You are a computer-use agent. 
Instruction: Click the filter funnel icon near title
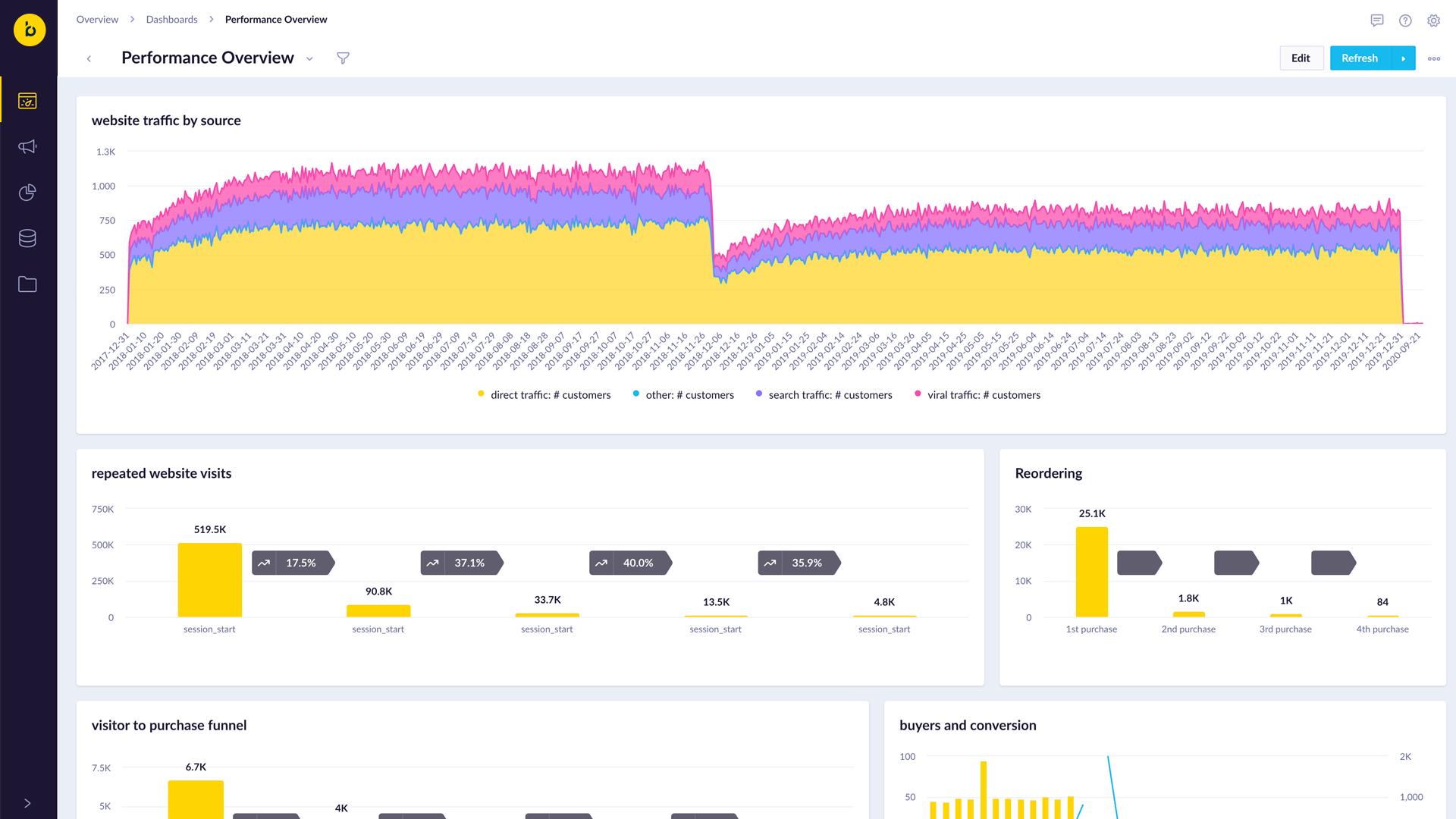(x=343, y=58)
